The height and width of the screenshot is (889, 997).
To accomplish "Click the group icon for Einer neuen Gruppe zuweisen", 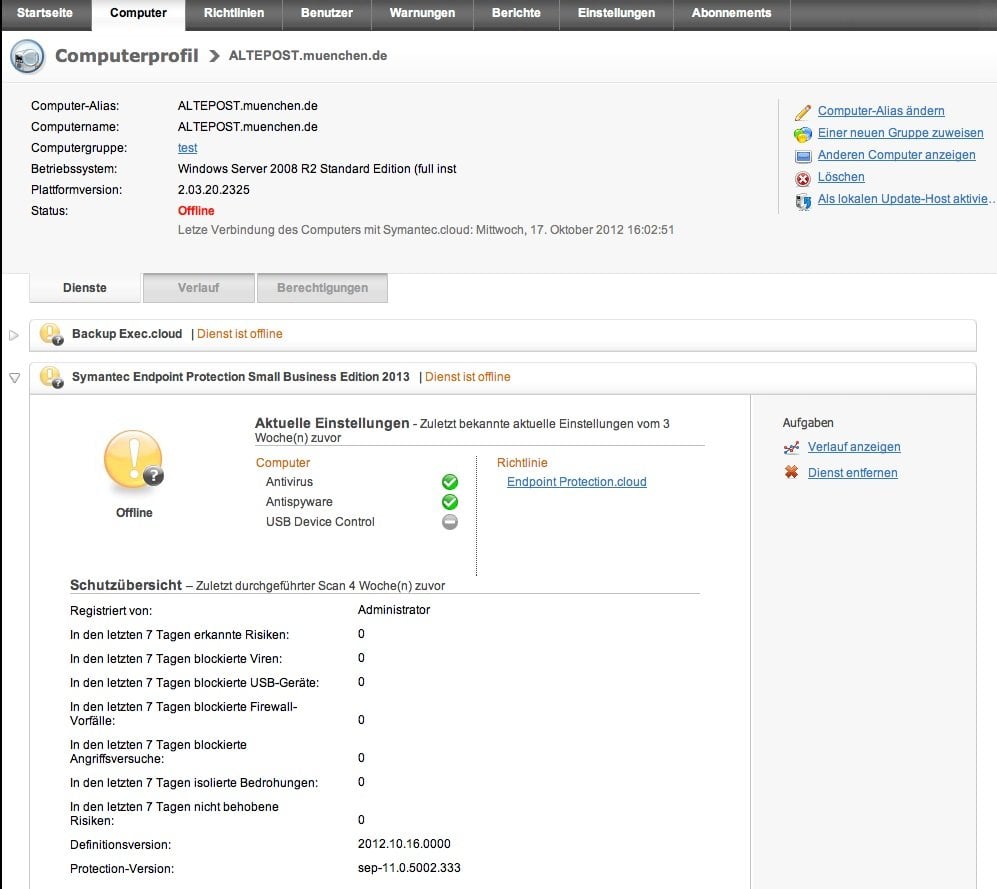I will coord(802,134).
